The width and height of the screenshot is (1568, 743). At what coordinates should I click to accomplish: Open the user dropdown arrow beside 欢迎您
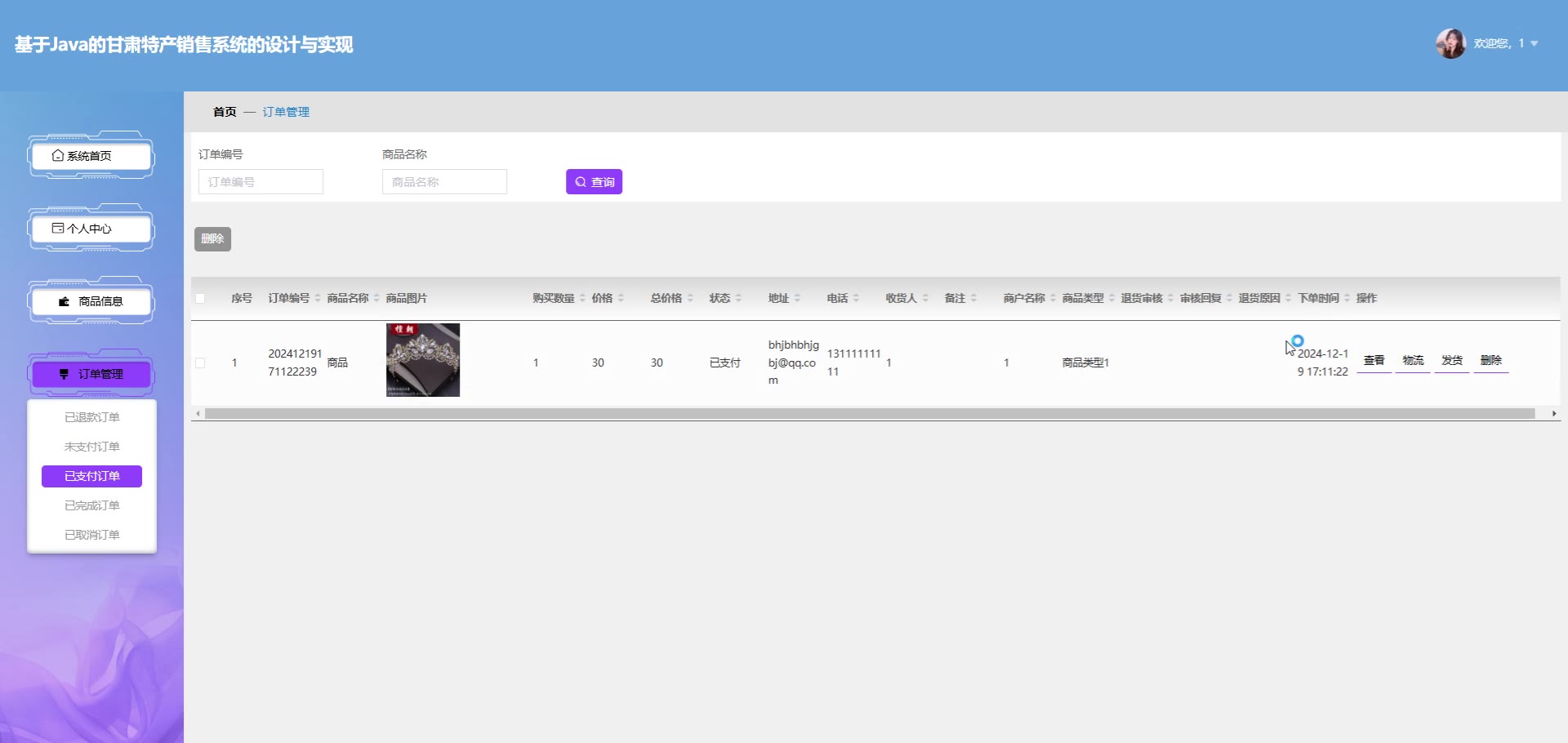1535,43
